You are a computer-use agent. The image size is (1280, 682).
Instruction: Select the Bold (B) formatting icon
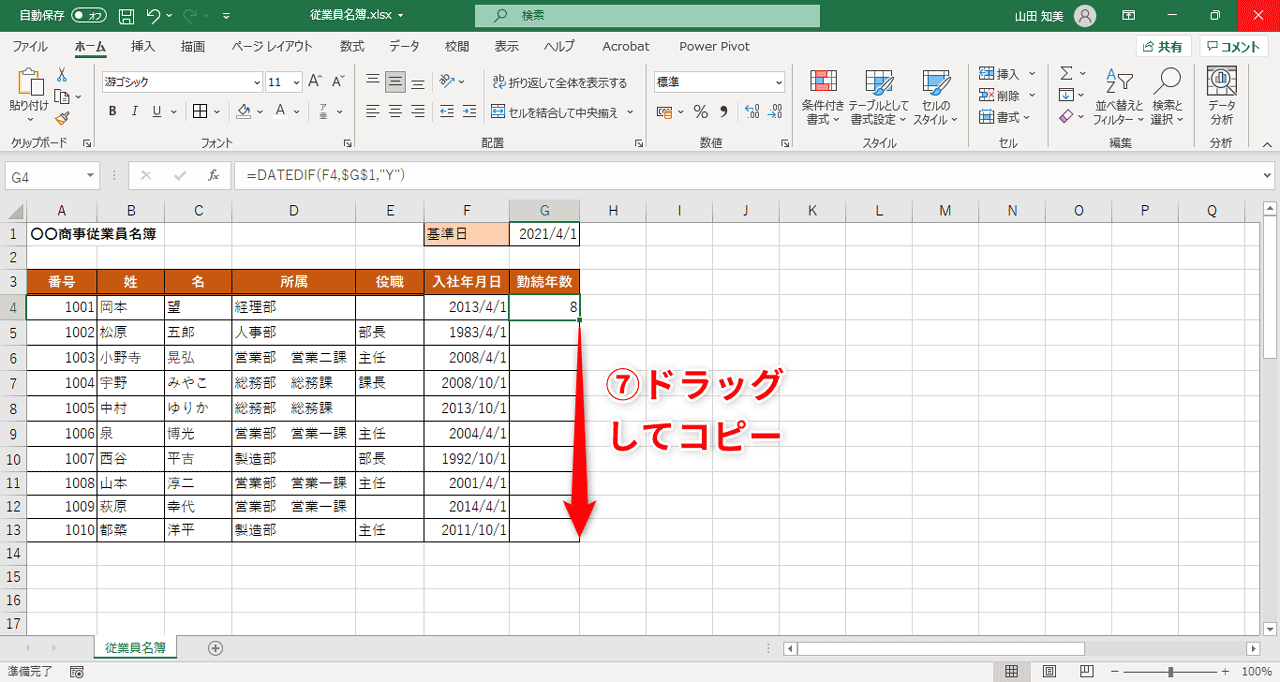pyautogui.click(x=112, y=111)
